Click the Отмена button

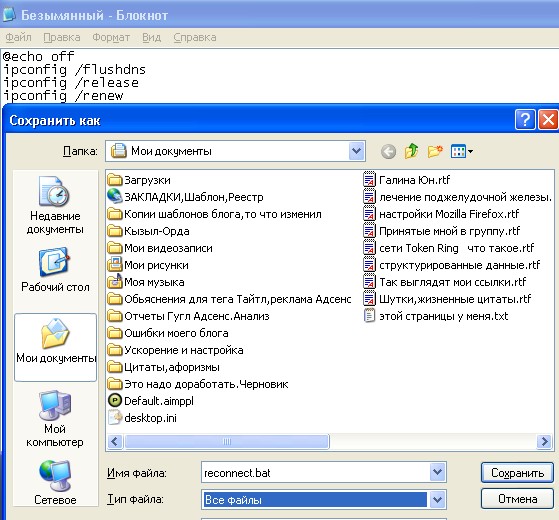point(517,499)
